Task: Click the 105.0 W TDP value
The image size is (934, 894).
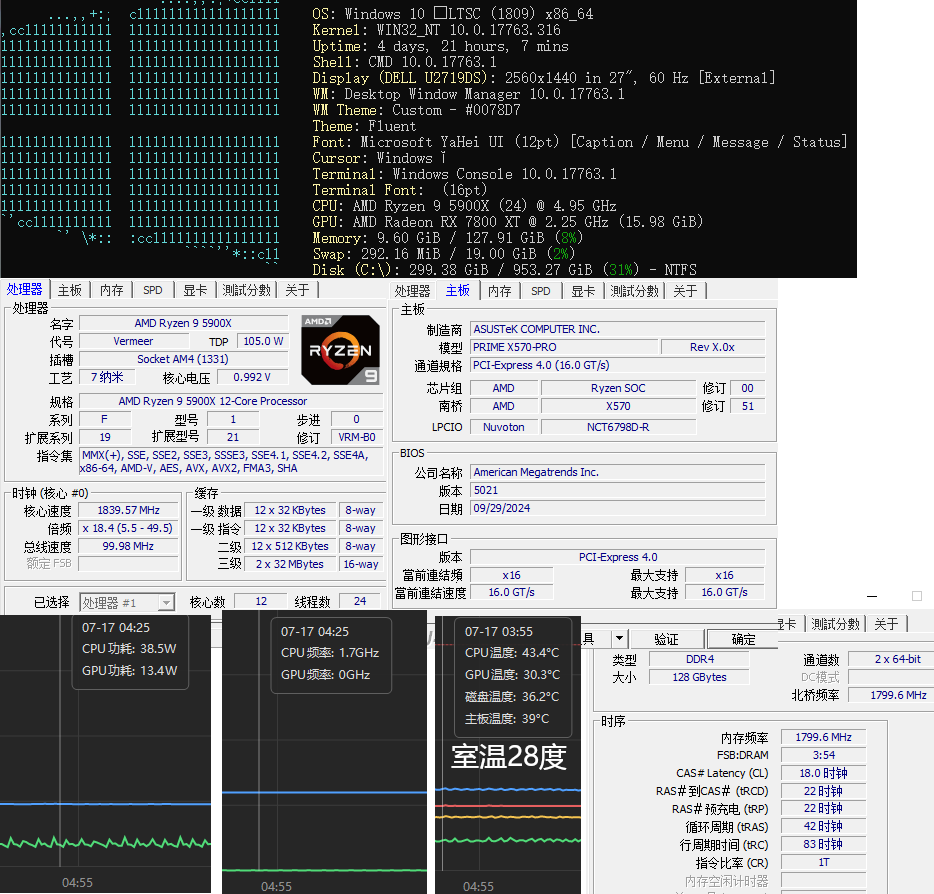Action: (263, 341)
